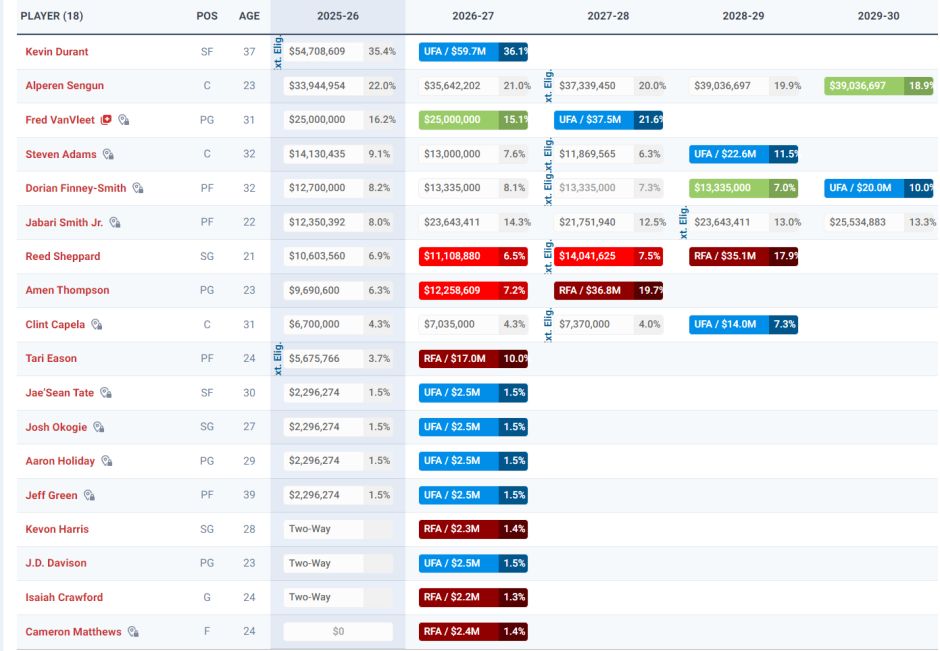Click the lock tag icon beside Dorian Finney-Smith
The image size is (940, 651).
coord(138,188)
